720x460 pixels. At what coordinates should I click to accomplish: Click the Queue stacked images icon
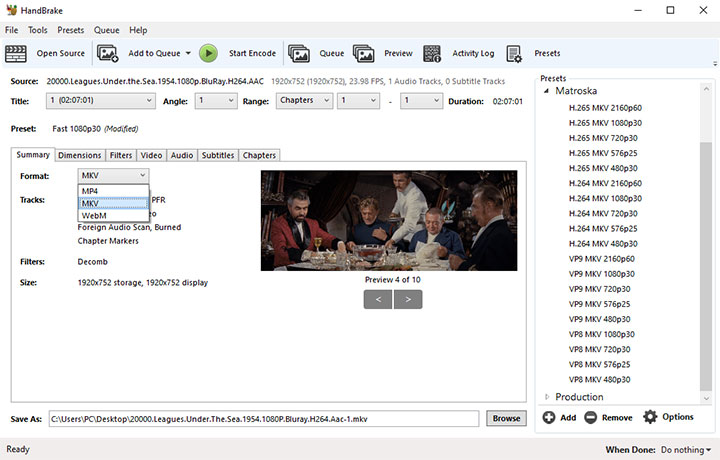coord(299,53)
